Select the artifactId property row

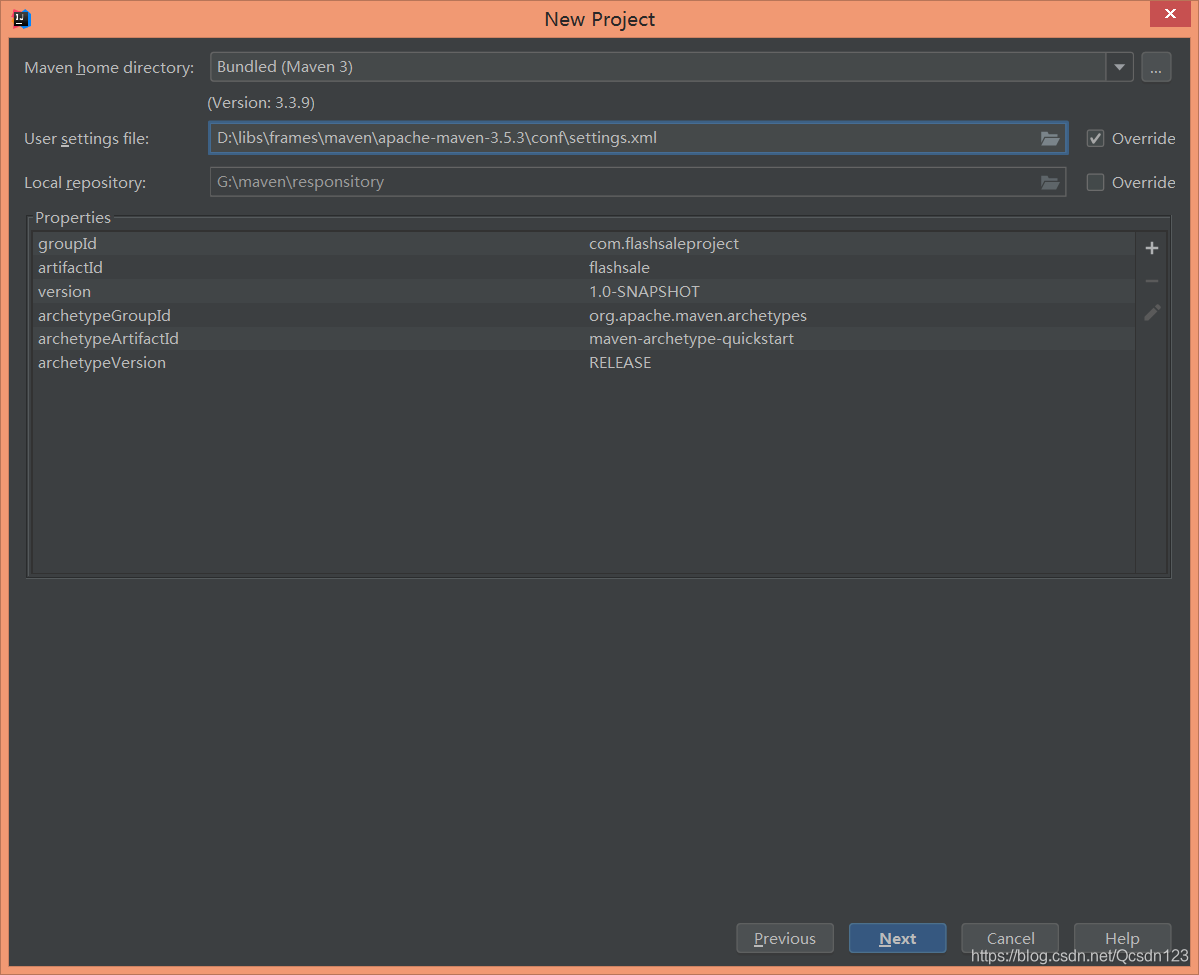(583, 268)
